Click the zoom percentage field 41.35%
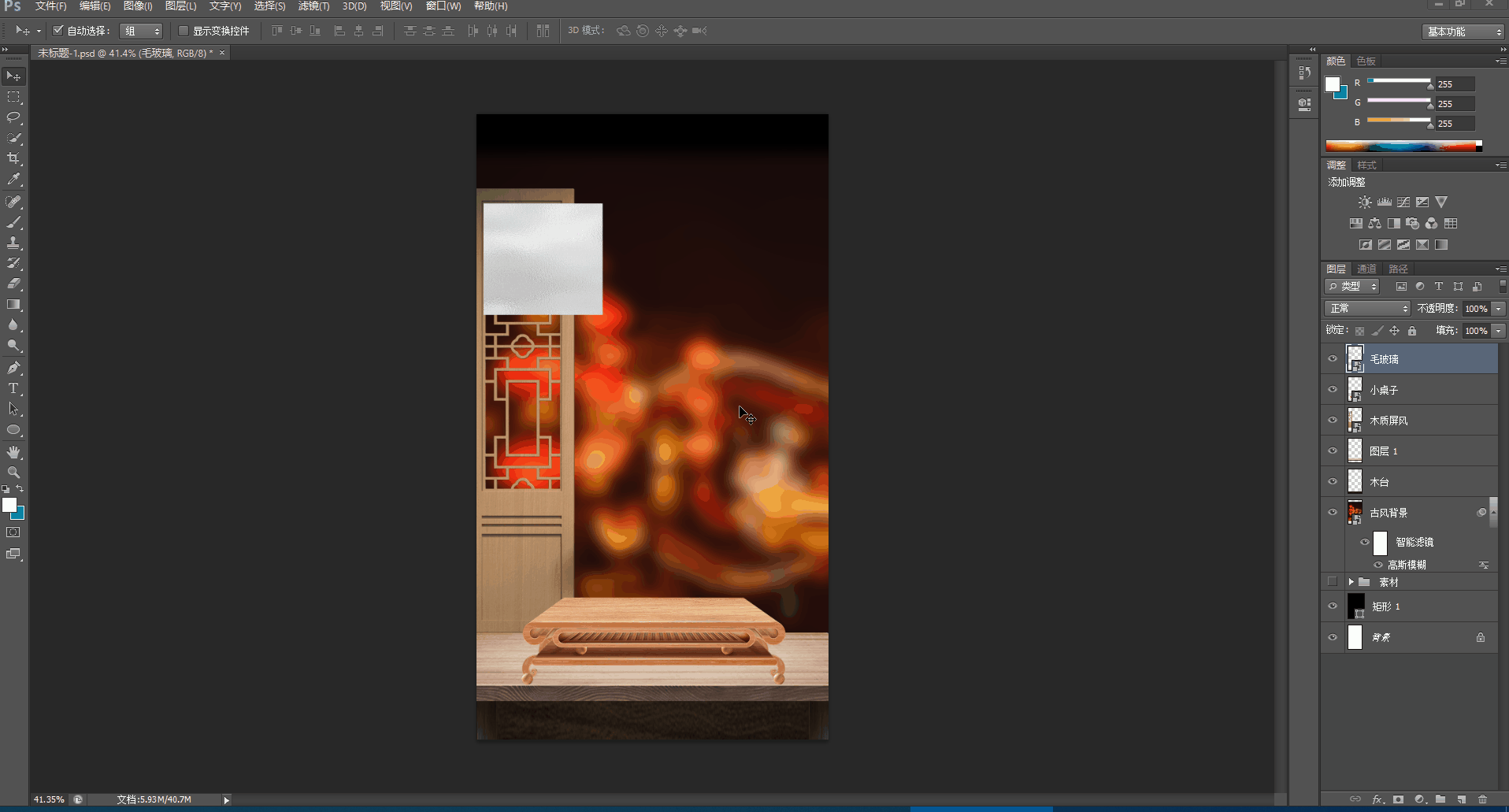The width and height of the screenshot is (1509, 812). [49, 799]
